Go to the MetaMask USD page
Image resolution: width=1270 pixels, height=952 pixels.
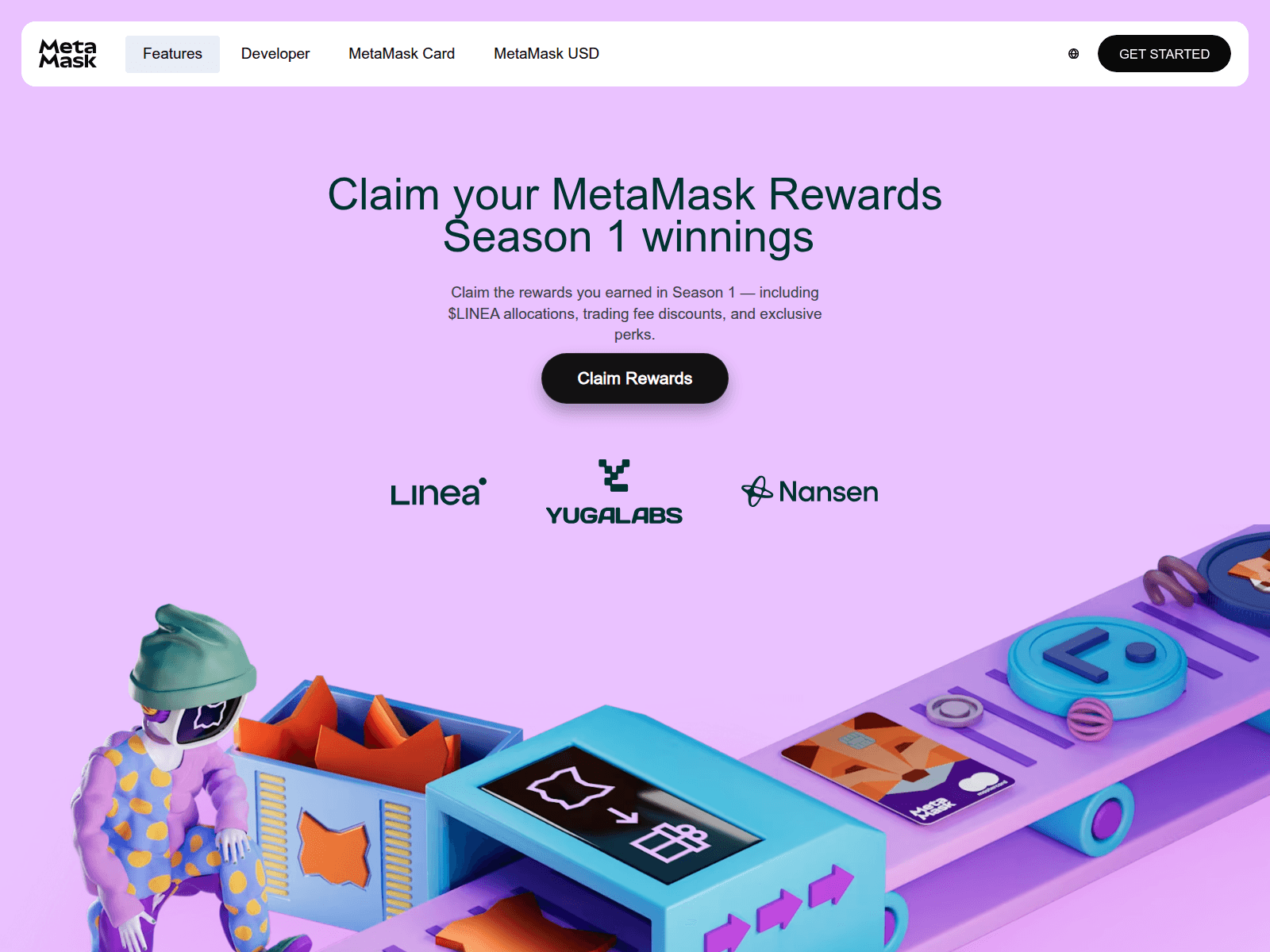click(x=546, y=54)
